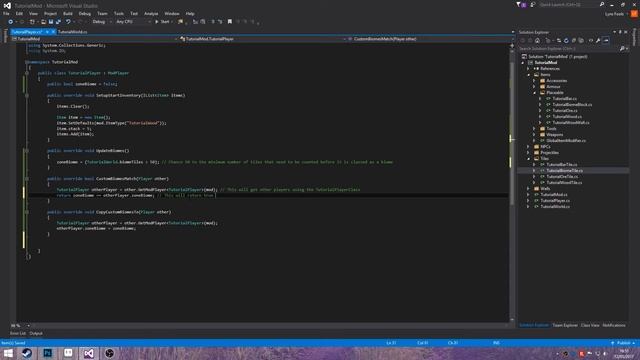640x360 pixels.
Task: Open the Error List panel tab
Action: point(18,333)
